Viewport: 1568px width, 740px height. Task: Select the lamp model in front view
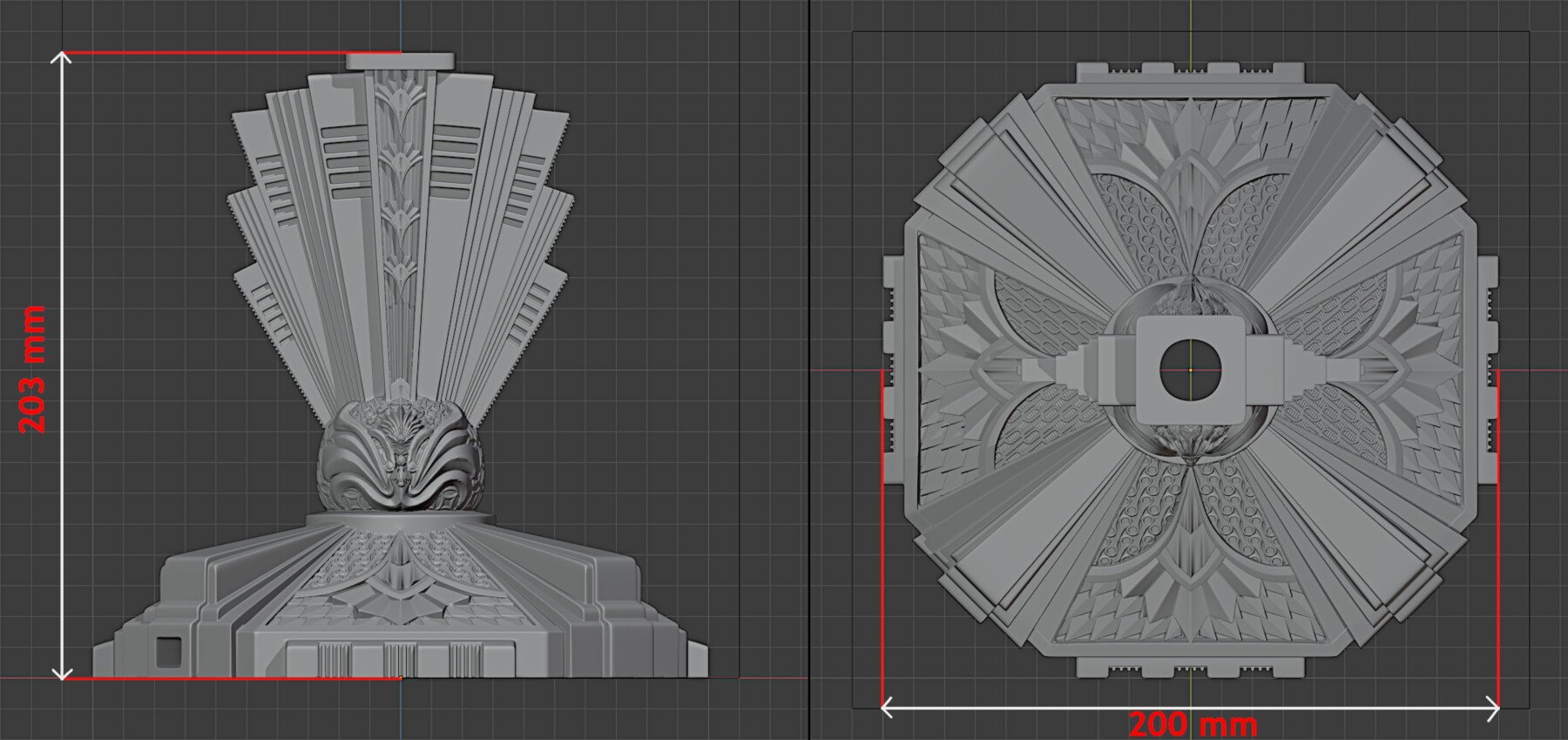tap(401, 365)
